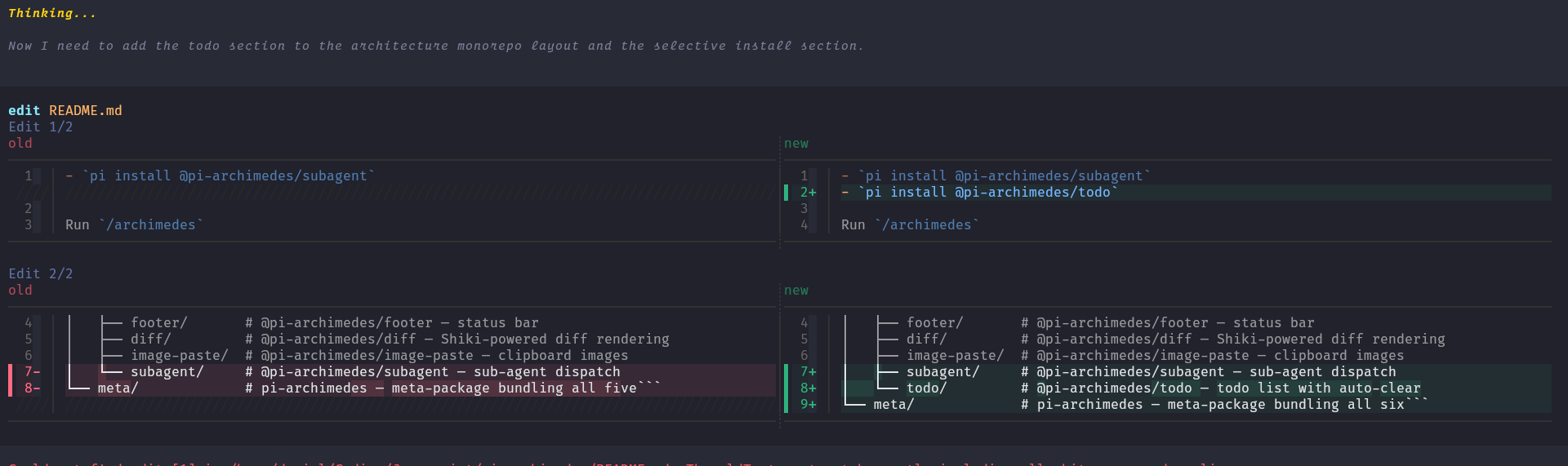Click the "Edit 2/2" label
The height and width of the screenshot is (466, 1568).
click(x=41, y=273)
